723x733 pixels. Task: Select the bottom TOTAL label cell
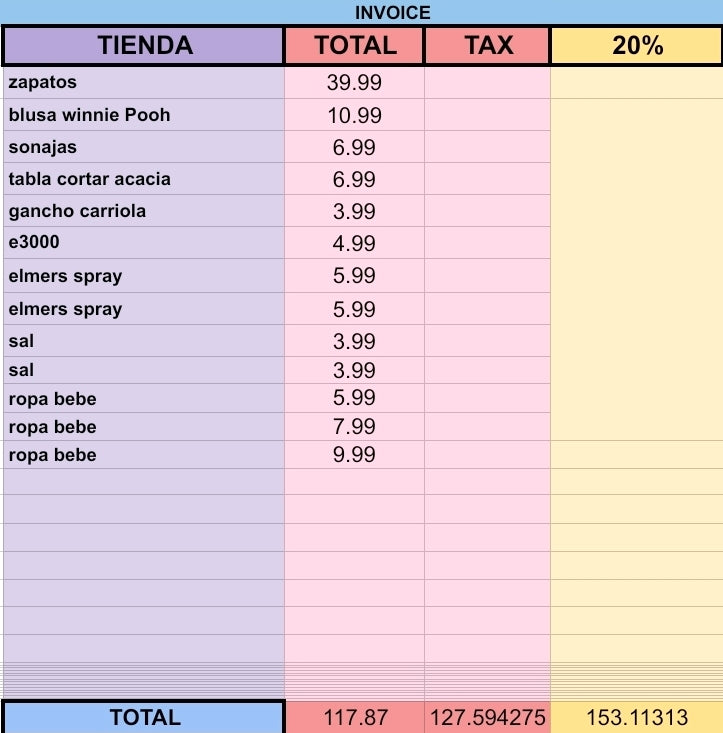144,717
